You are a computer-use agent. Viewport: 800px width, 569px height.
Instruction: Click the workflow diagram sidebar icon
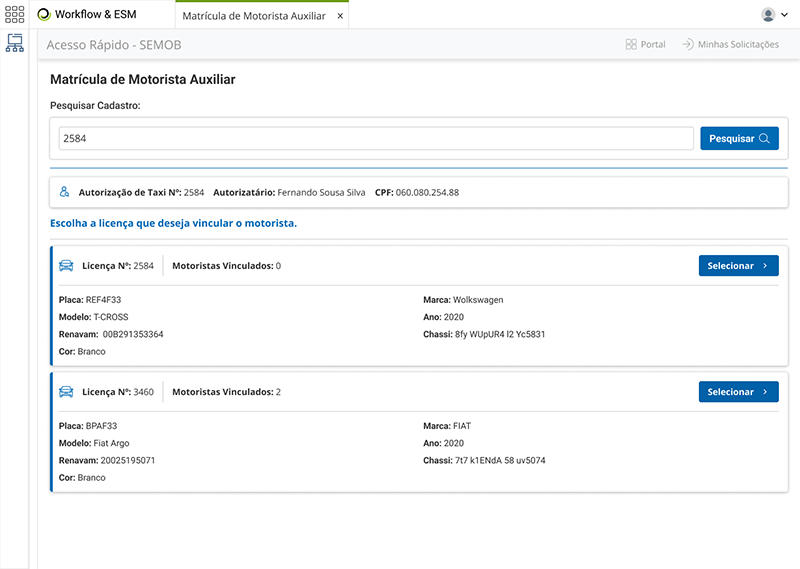[15, 44]
